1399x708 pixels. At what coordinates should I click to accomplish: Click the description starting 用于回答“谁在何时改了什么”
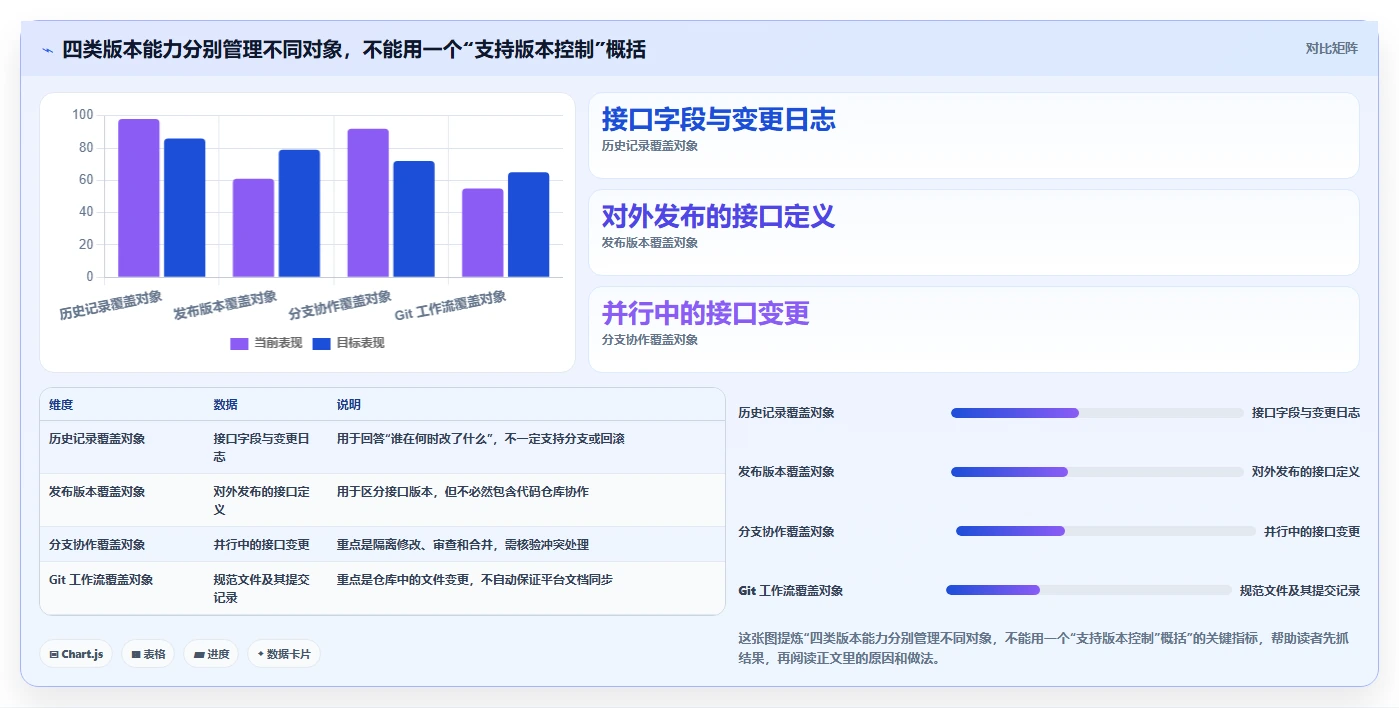click(x=481, y=439)
